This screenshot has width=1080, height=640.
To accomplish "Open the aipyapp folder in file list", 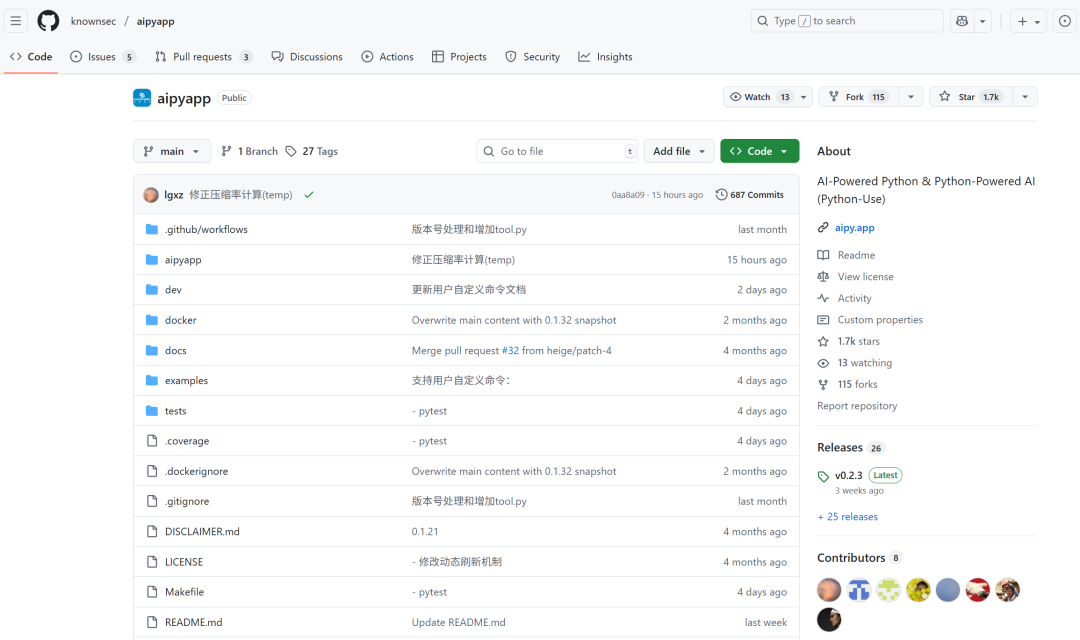I will [x=183, y=260].
